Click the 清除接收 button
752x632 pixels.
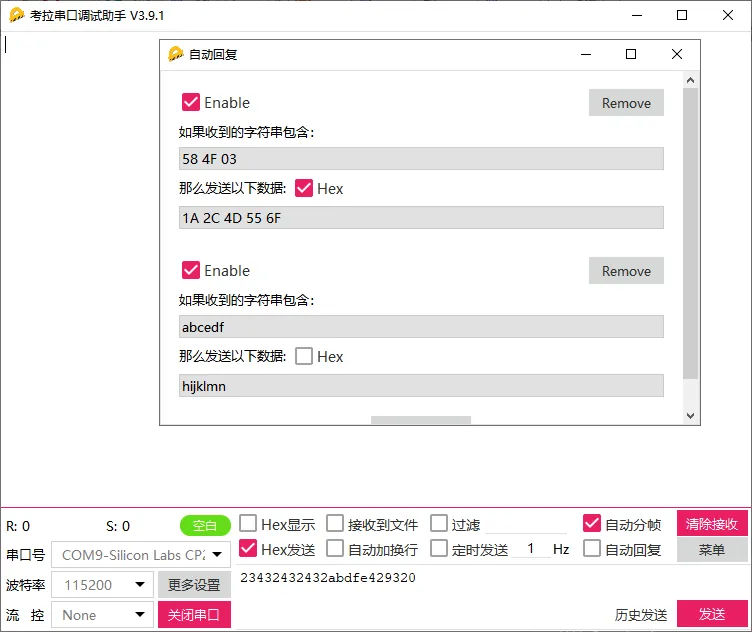coord(712,523)
